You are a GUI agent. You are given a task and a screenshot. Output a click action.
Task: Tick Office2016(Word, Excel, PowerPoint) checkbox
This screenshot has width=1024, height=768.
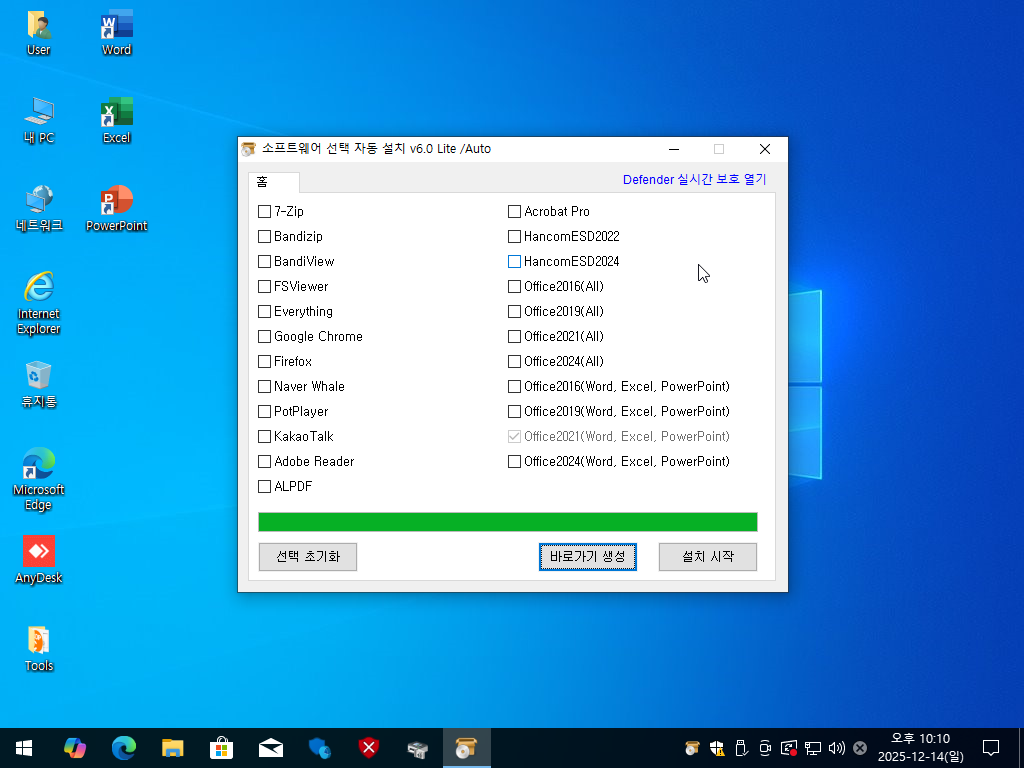pyautogui.click(x=515, y=387)
